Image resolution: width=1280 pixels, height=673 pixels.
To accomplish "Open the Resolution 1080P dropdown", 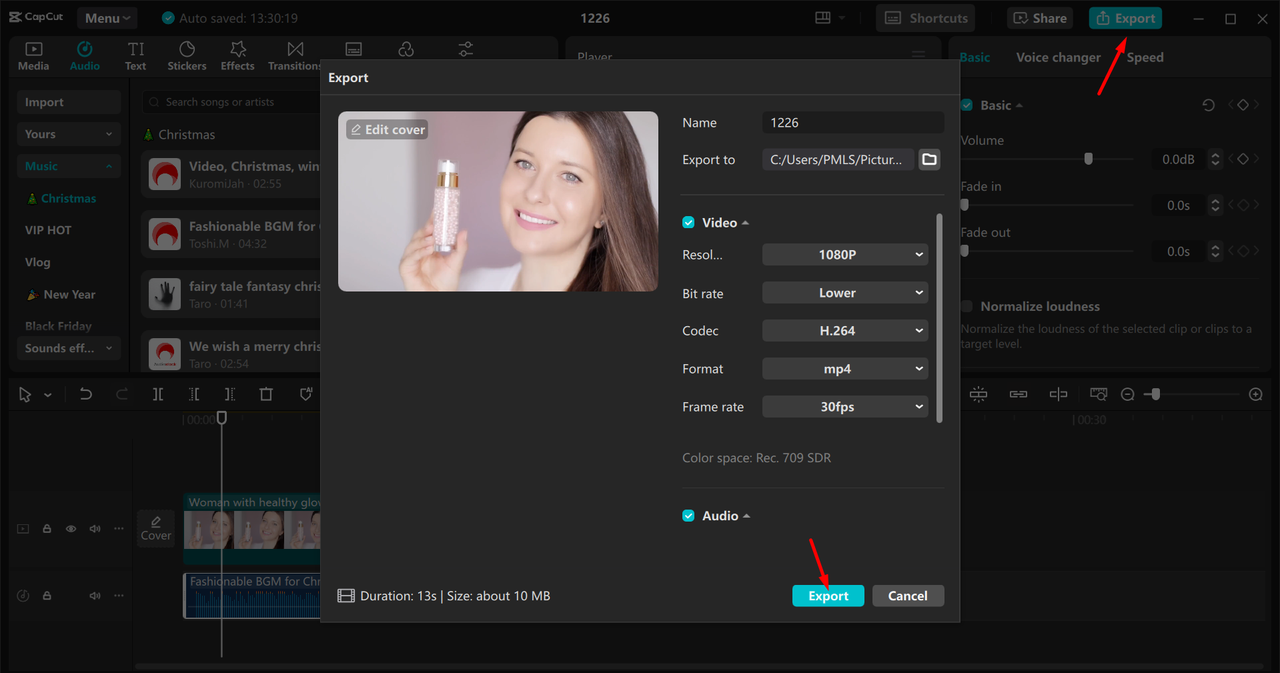I will click(x=845, y=255).
